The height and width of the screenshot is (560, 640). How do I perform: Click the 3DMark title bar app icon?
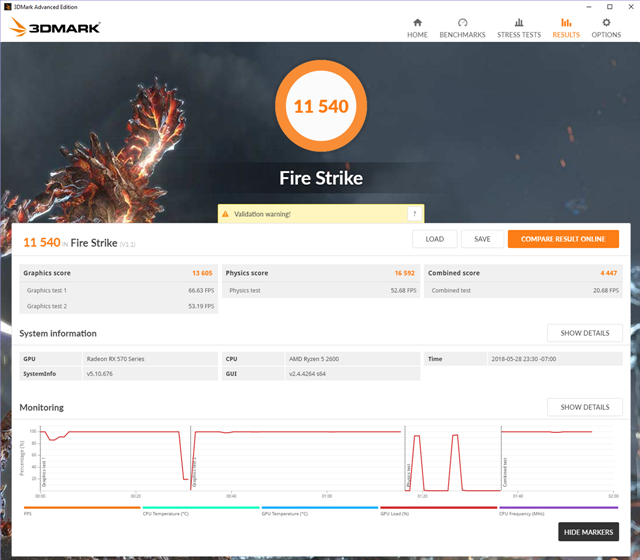(7, 7)
